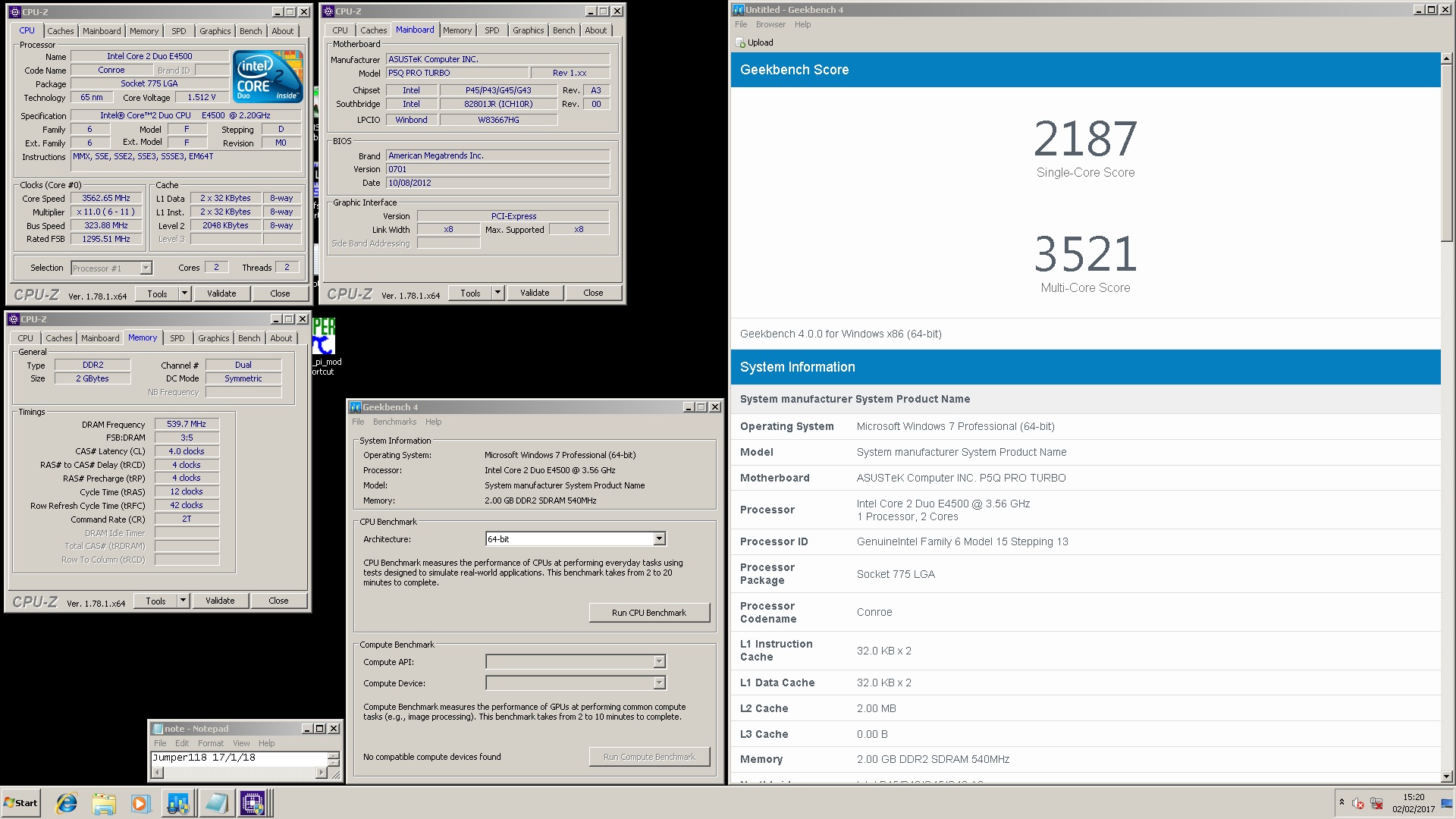This screenshot has width=1456, height=819.
Task: Click the Untitled - Geekbench 4 title icon
Action: (x=739, y=10)
